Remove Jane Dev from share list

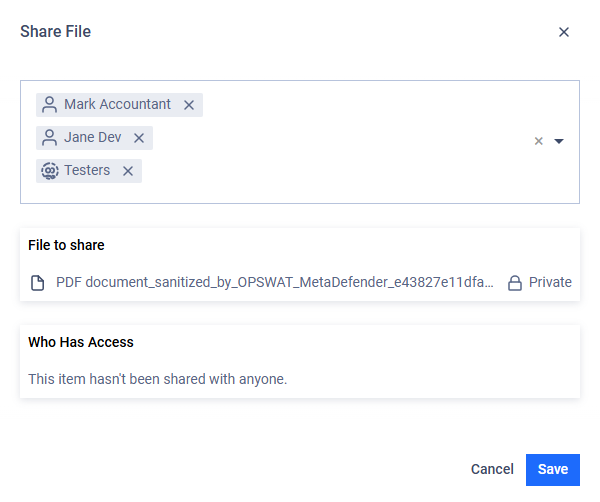(139, 138)
